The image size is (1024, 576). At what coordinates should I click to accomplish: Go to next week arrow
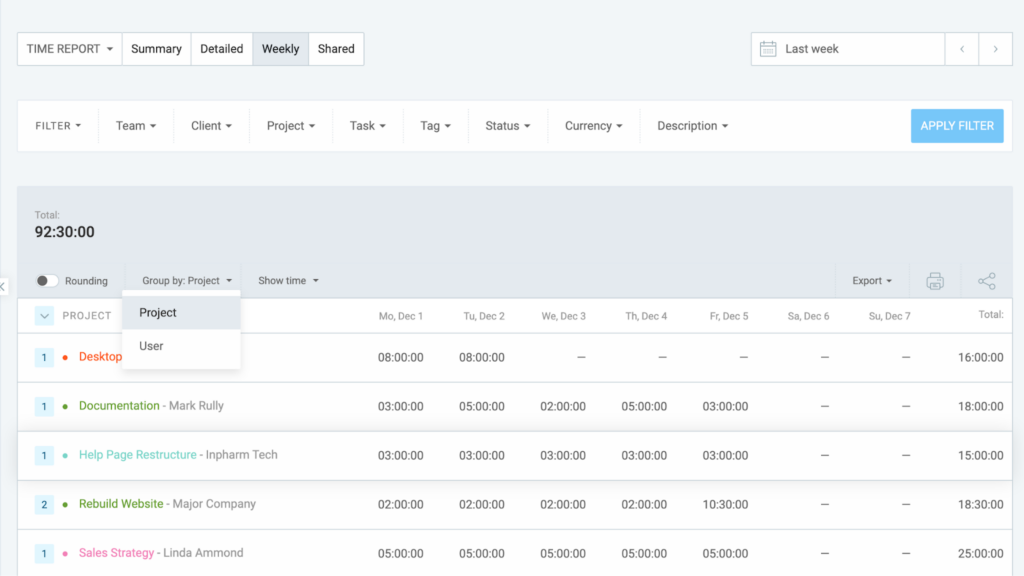click(995, 49)
